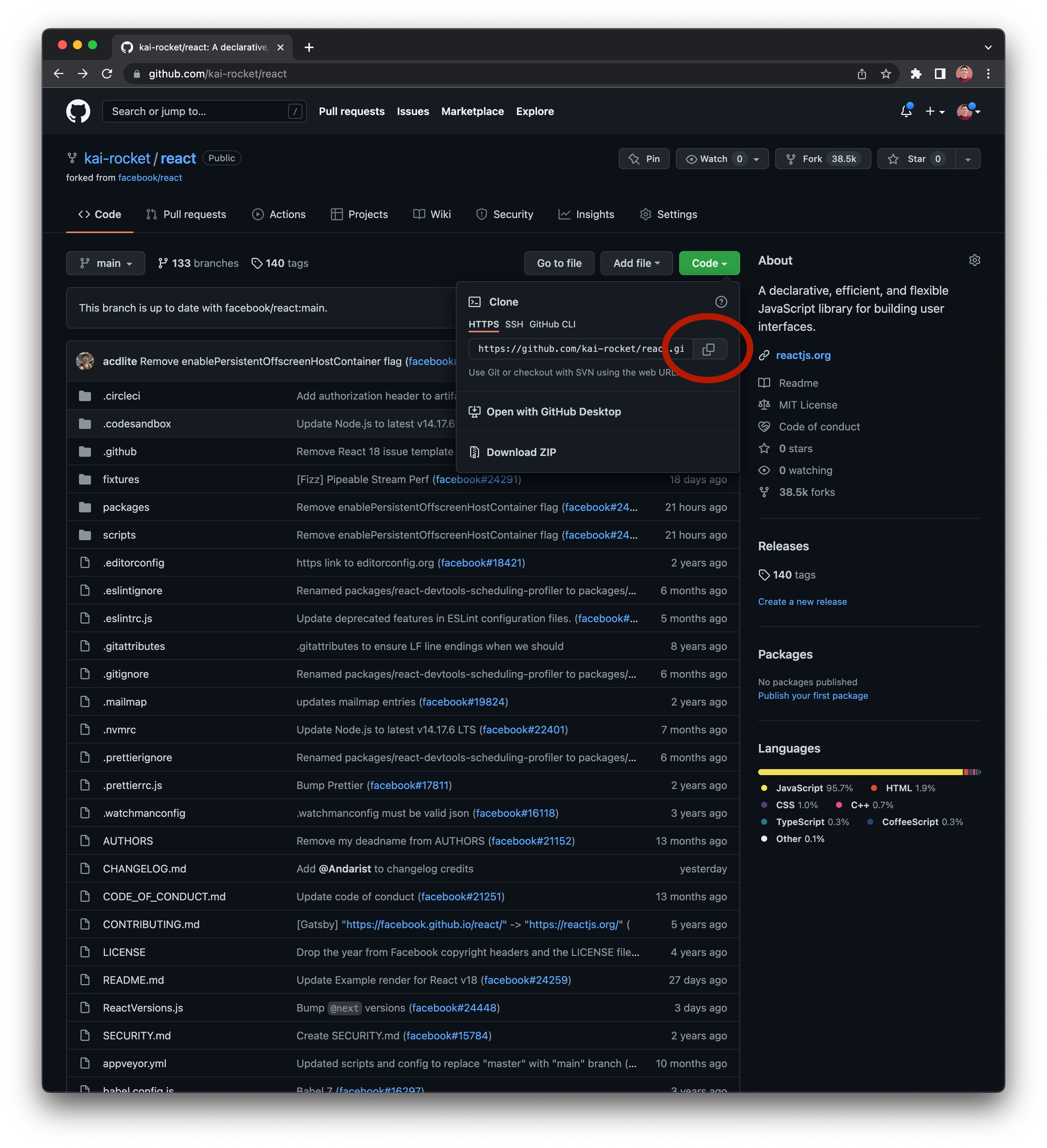
Task: Select the SSH clone tab
Action: pos(514,324)
